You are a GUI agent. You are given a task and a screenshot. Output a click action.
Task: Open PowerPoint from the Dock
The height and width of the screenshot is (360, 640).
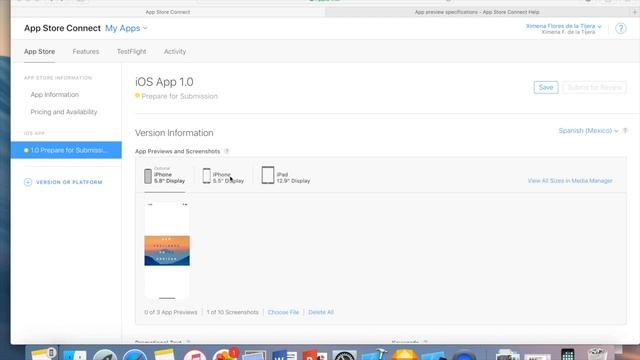tap(314, 356)
